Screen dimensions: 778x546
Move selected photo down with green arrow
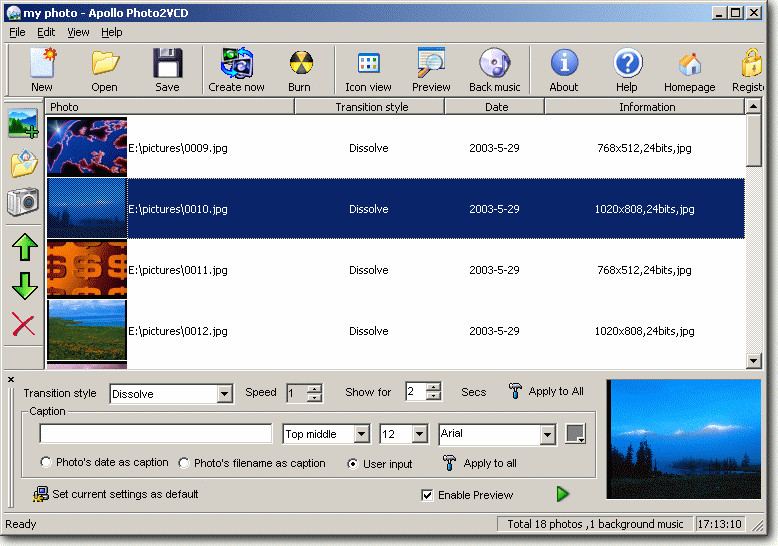[24, 286]
